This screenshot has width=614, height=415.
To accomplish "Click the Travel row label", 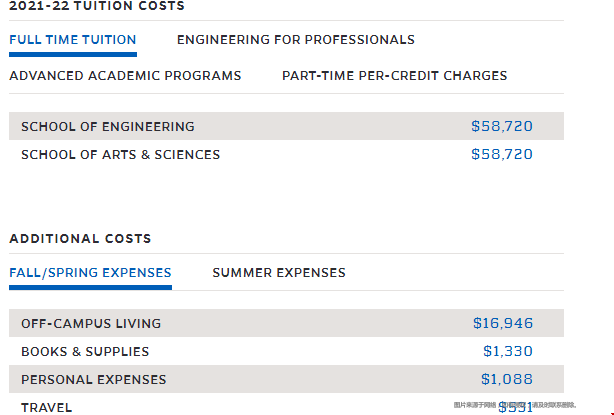I will pyautogui.click(x=47, y=408).
